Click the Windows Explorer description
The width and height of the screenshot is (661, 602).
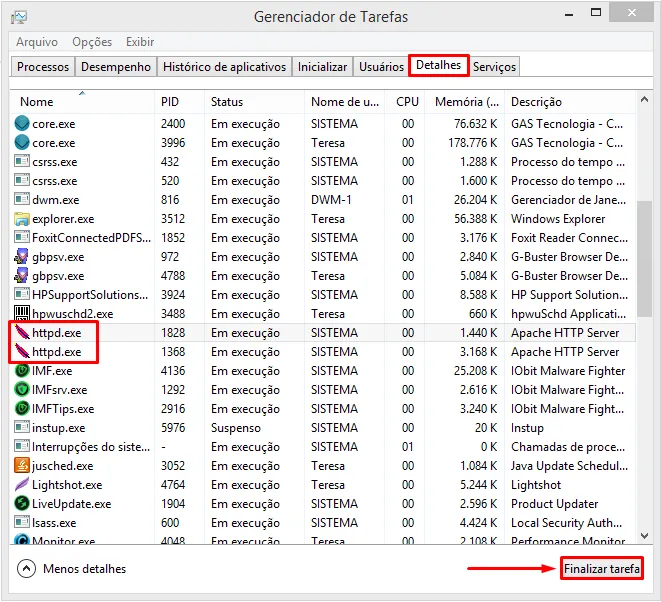tap(558, 219)
